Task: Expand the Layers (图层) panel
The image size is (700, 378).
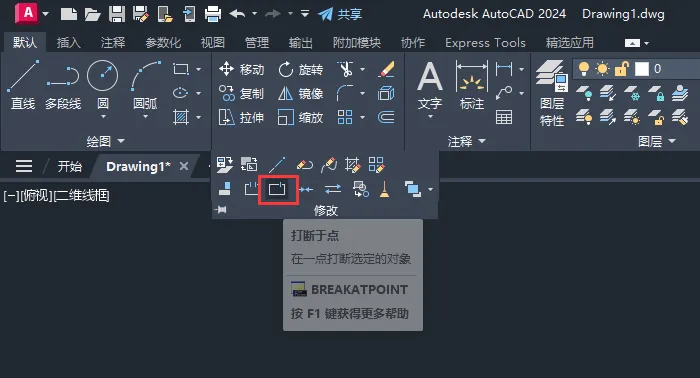Action: click(x=657, y=141)
